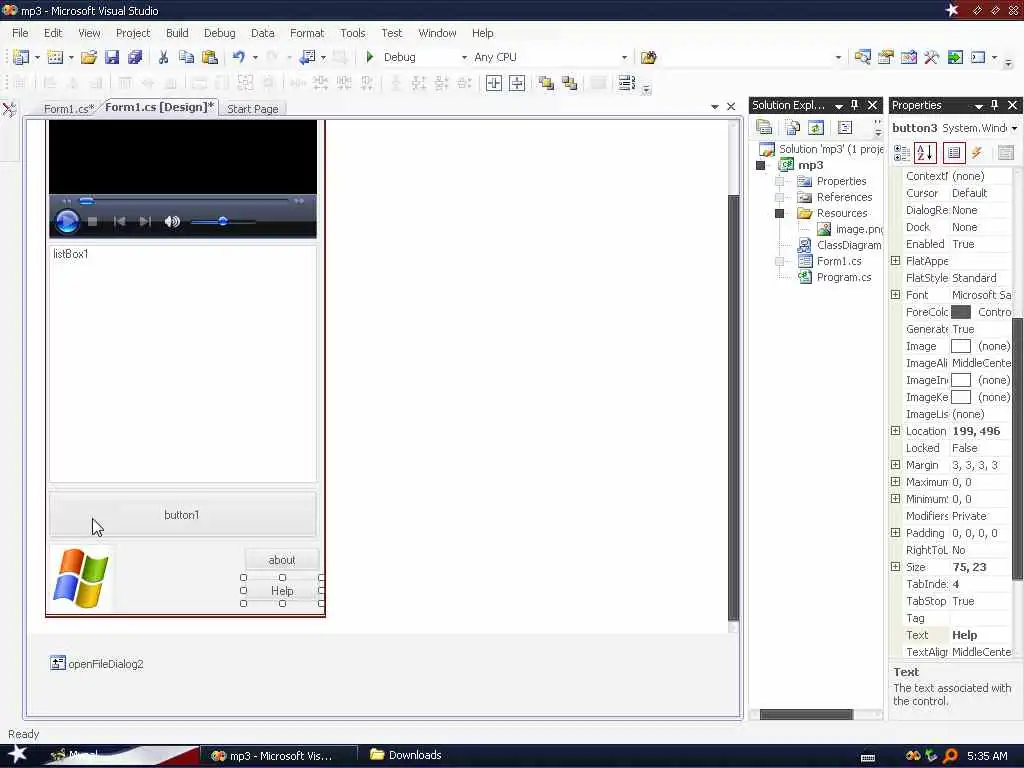Click the Center Vertically layout icon
Image resolution: width=1024 pixels, height=768 pixels.
point(517,83)
